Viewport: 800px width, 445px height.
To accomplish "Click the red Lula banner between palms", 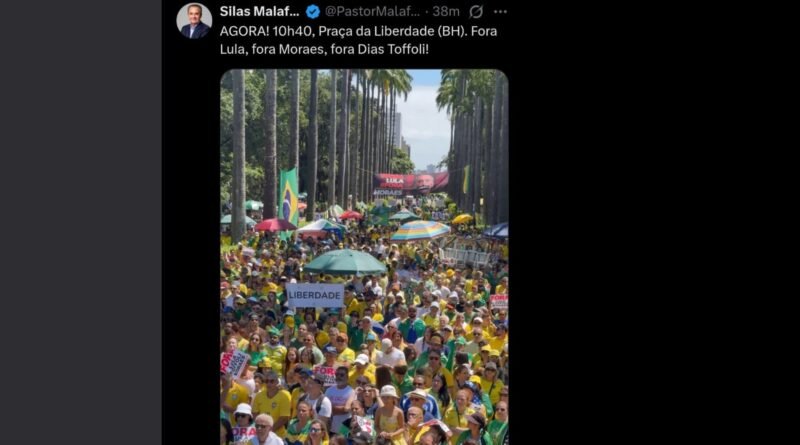I will [411, 182].
